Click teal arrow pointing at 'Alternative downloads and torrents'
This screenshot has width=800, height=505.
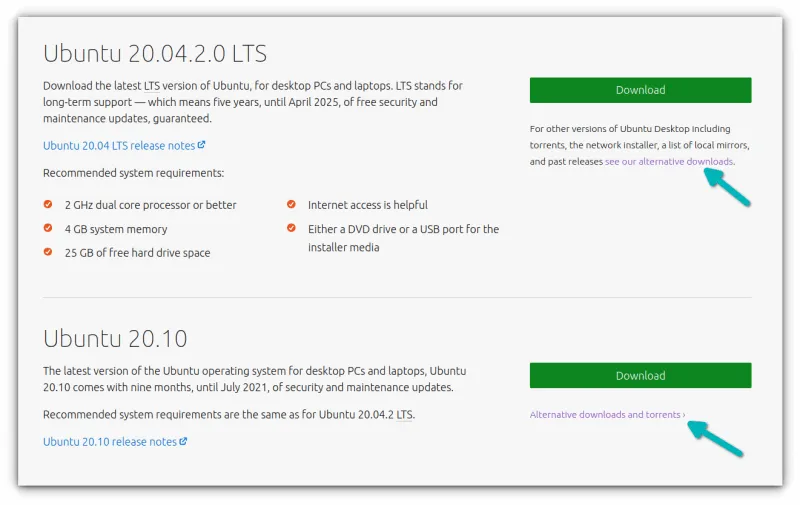click(717, 438)
